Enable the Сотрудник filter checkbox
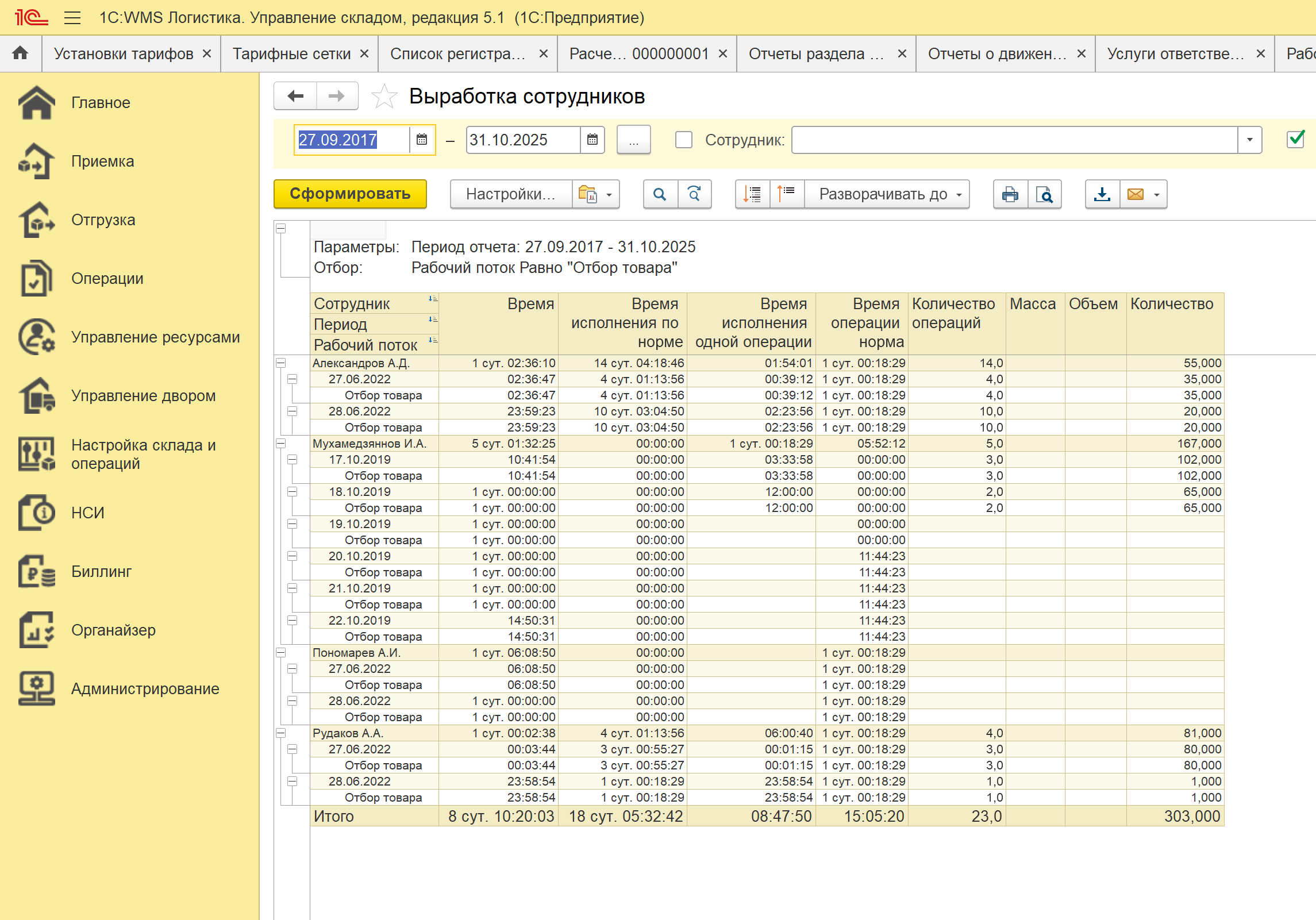 point(683,140)
